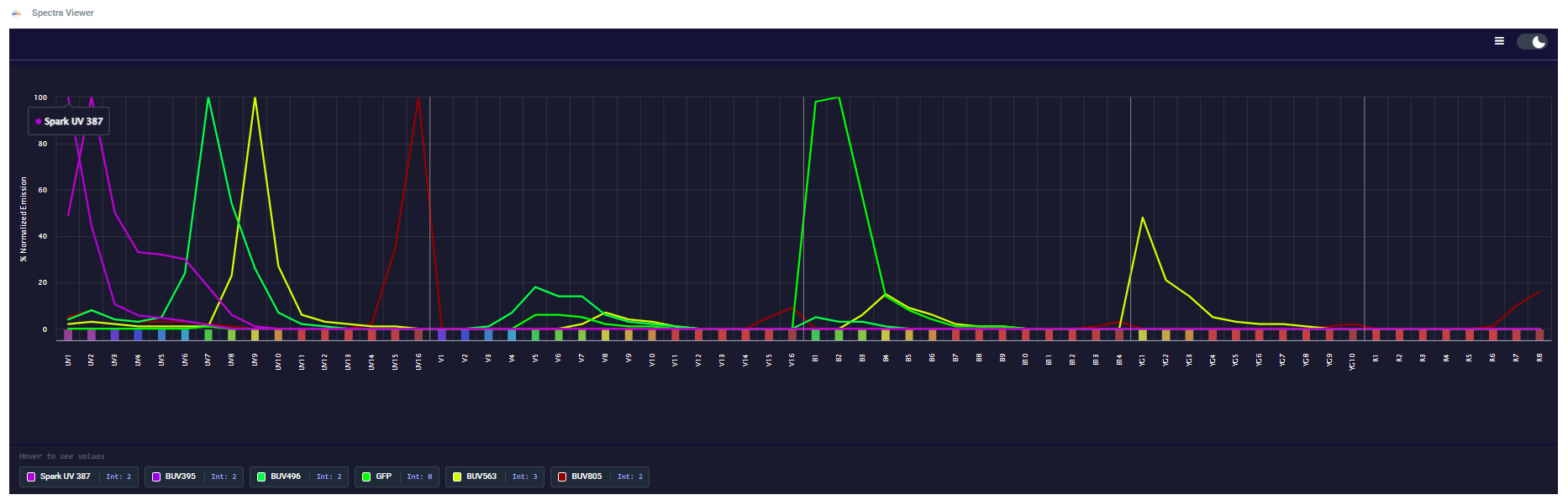Click the Spectra Viewer title text

click(63, 13)
